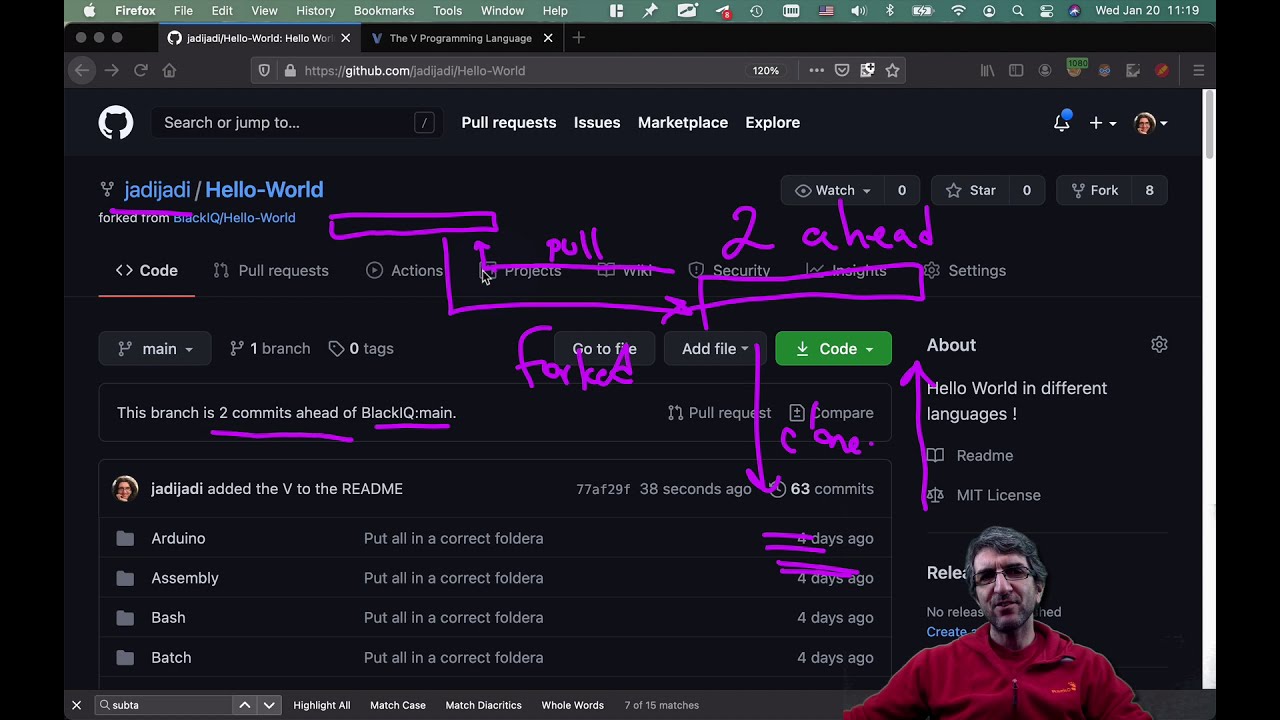Viewport: 1280px width, 720px height.
Task: Open Issues in top navigation
Action: (597, 122)
